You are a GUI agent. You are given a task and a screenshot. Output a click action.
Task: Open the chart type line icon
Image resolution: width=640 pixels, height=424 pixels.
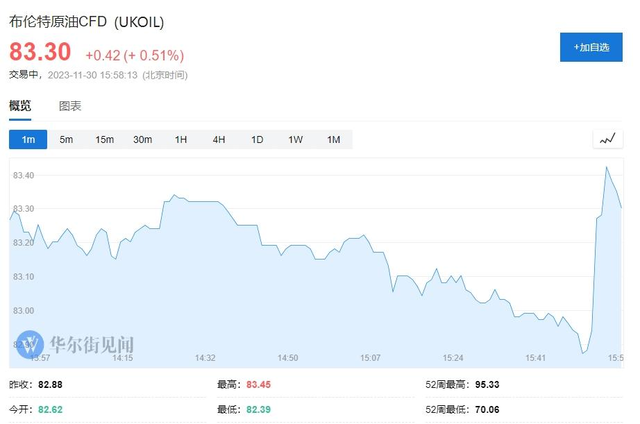pyautogui.click(x=607, y=139)
